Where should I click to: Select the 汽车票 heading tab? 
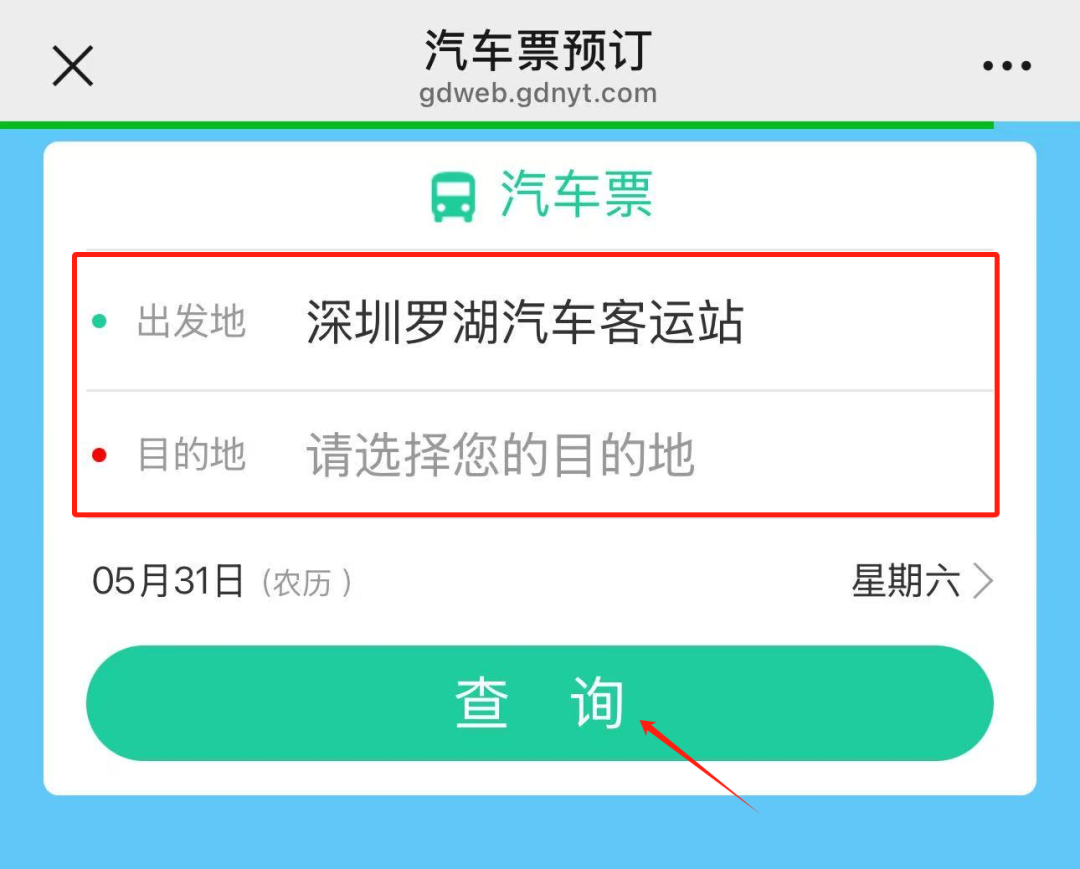(576, 194)
